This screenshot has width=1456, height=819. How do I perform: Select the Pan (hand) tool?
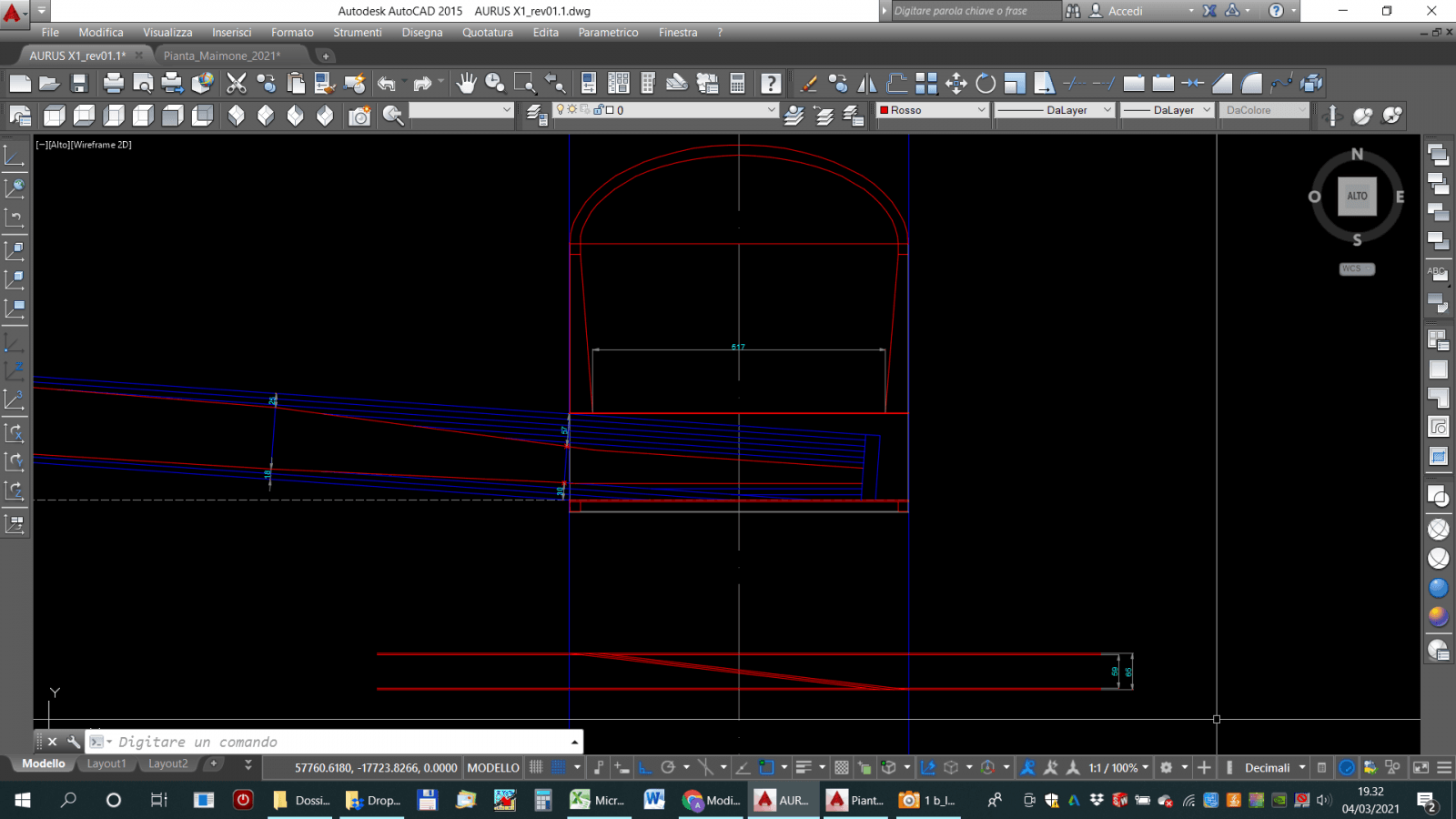pyautogui.click(x=466, y=84)
